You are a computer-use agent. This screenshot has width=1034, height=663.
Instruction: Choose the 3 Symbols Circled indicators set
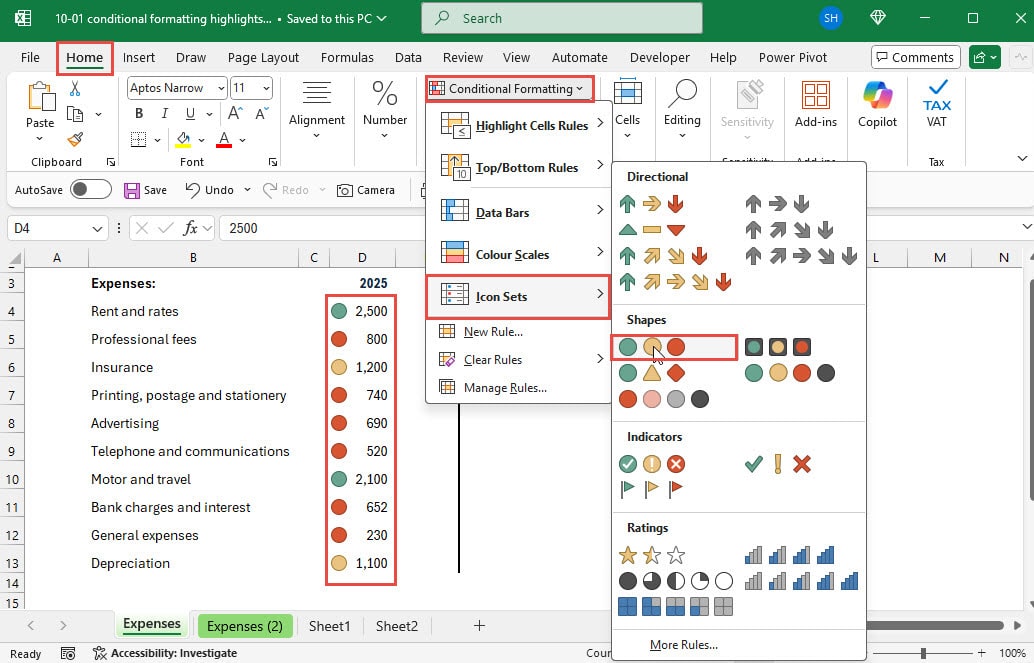[650, 463]
